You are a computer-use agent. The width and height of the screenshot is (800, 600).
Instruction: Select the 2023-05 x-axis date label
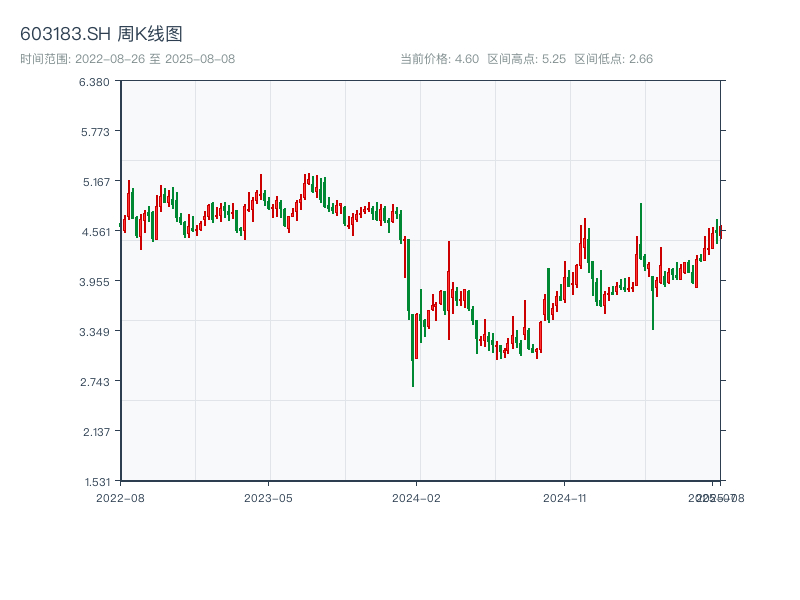[x=268, y=497]
